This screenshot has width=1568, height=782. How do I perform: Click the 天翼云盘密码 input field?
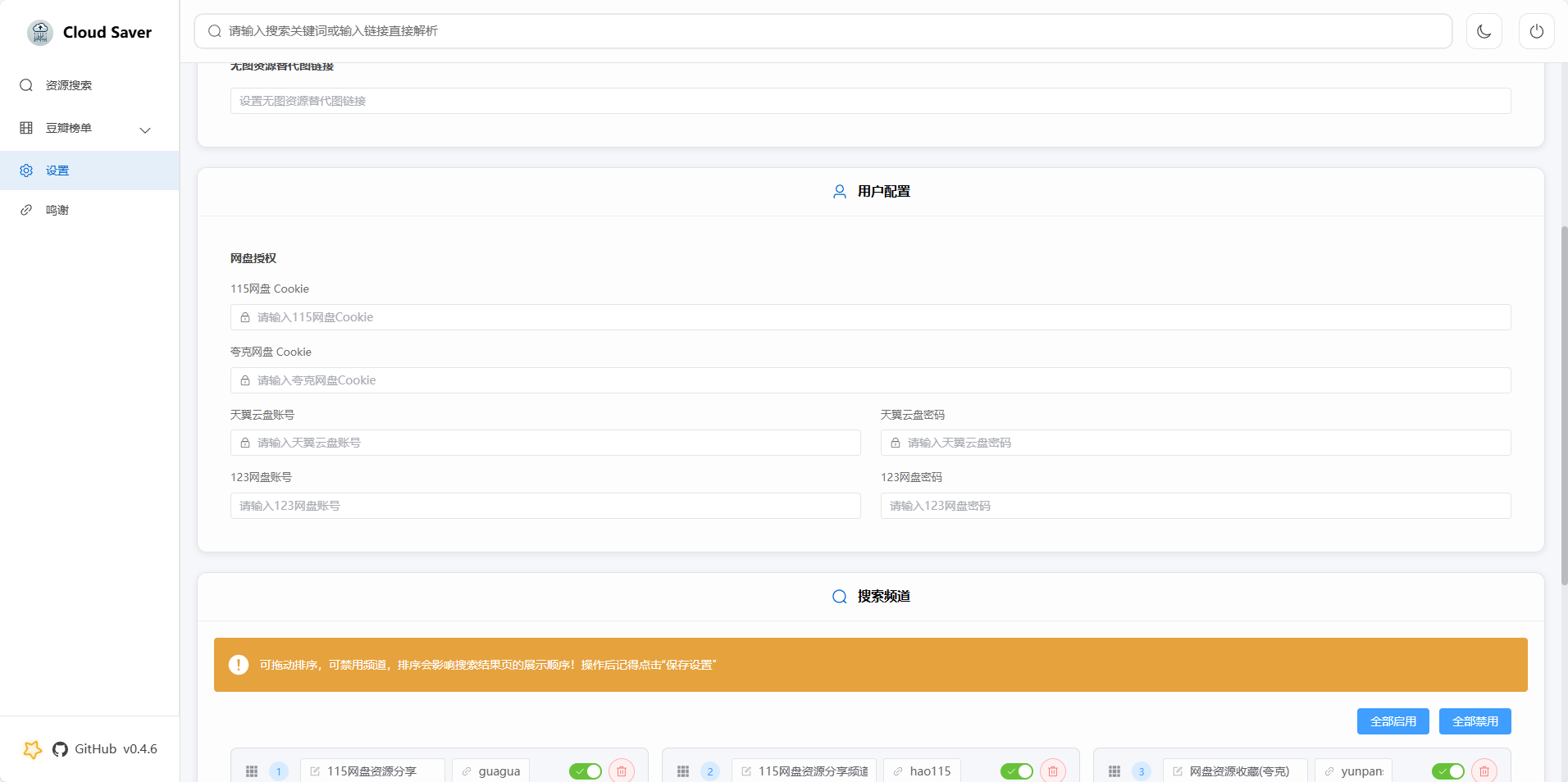coord(1196,443)
